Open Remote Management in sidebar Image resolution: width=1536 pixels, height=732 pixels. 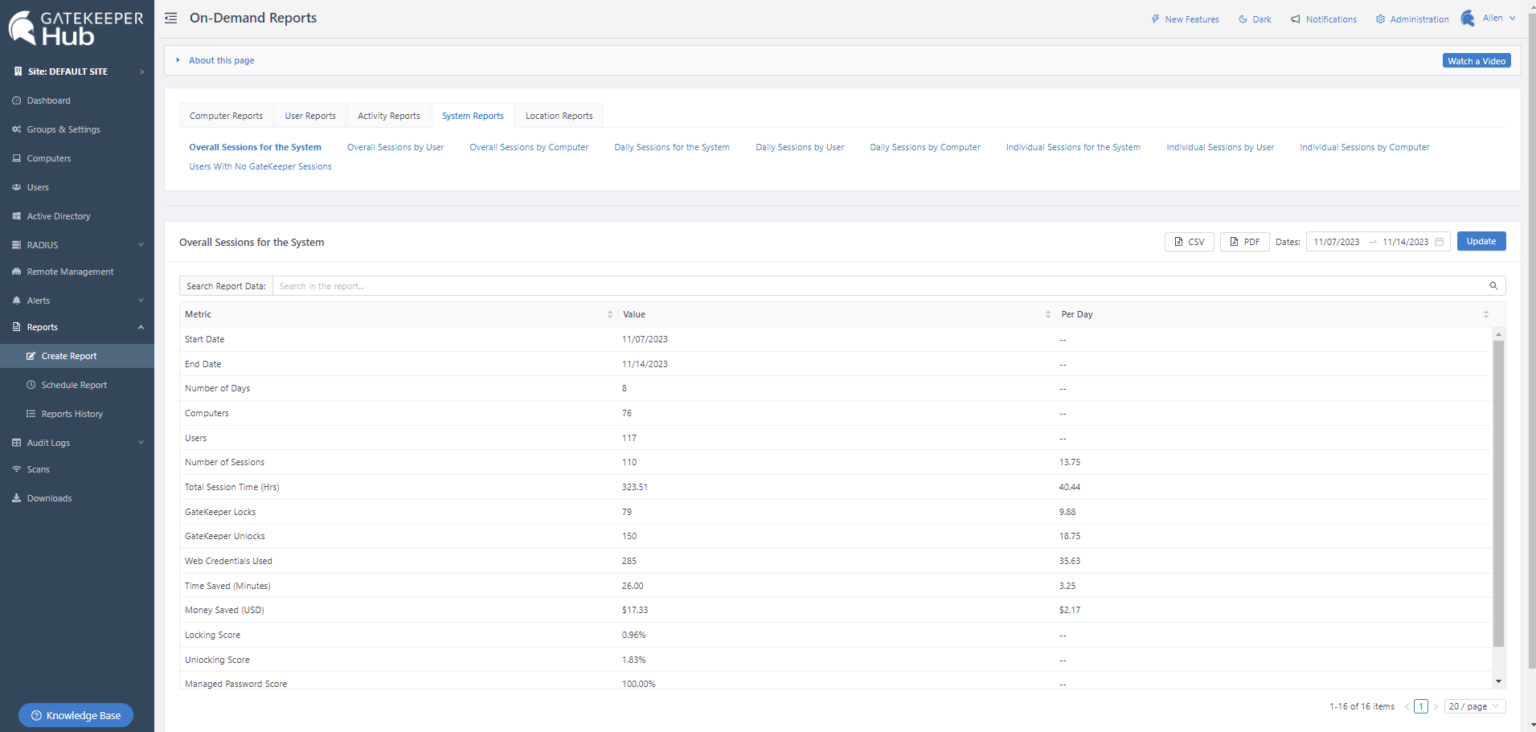pos(69,272)
